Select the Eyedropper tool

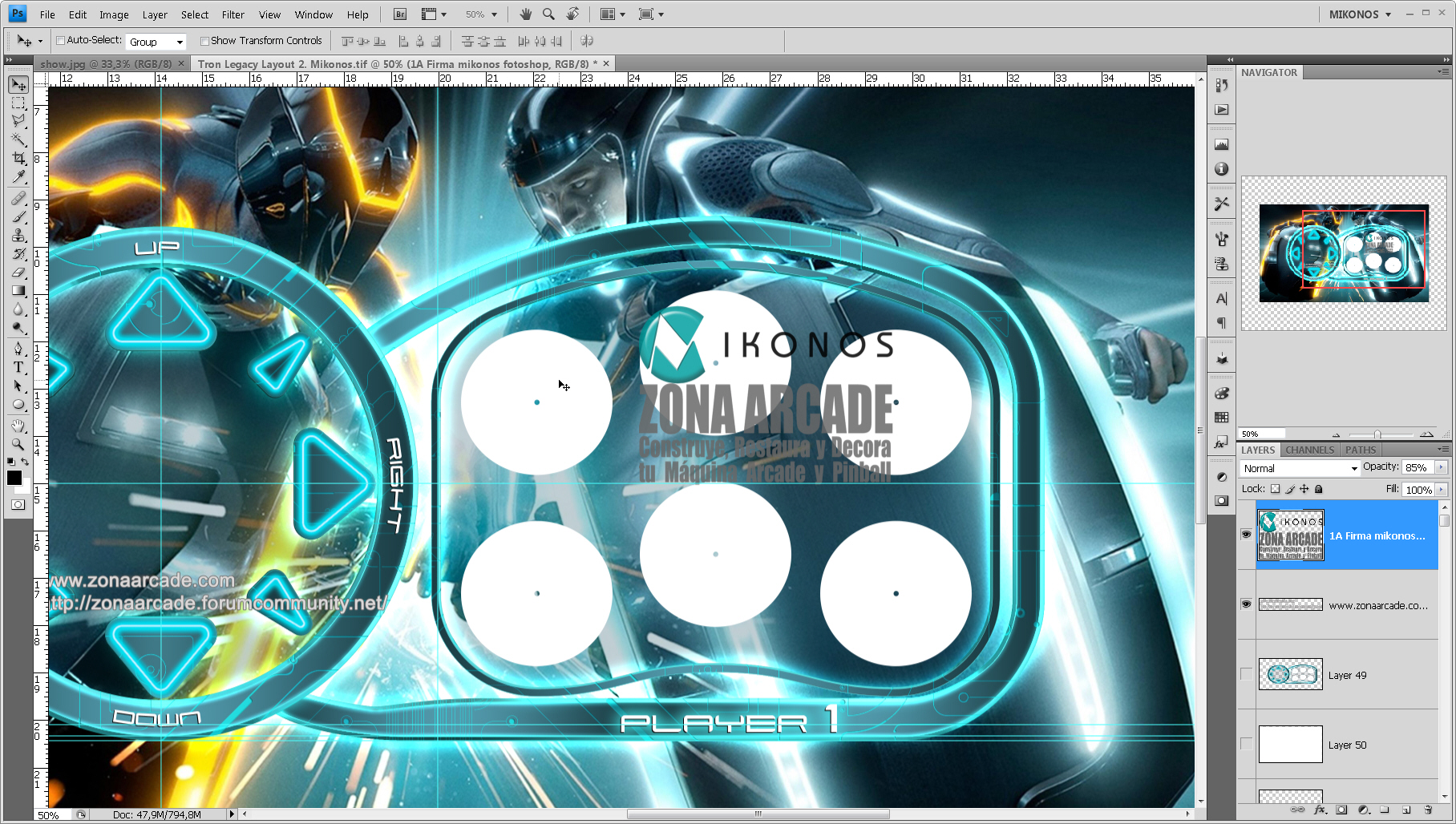18,176
